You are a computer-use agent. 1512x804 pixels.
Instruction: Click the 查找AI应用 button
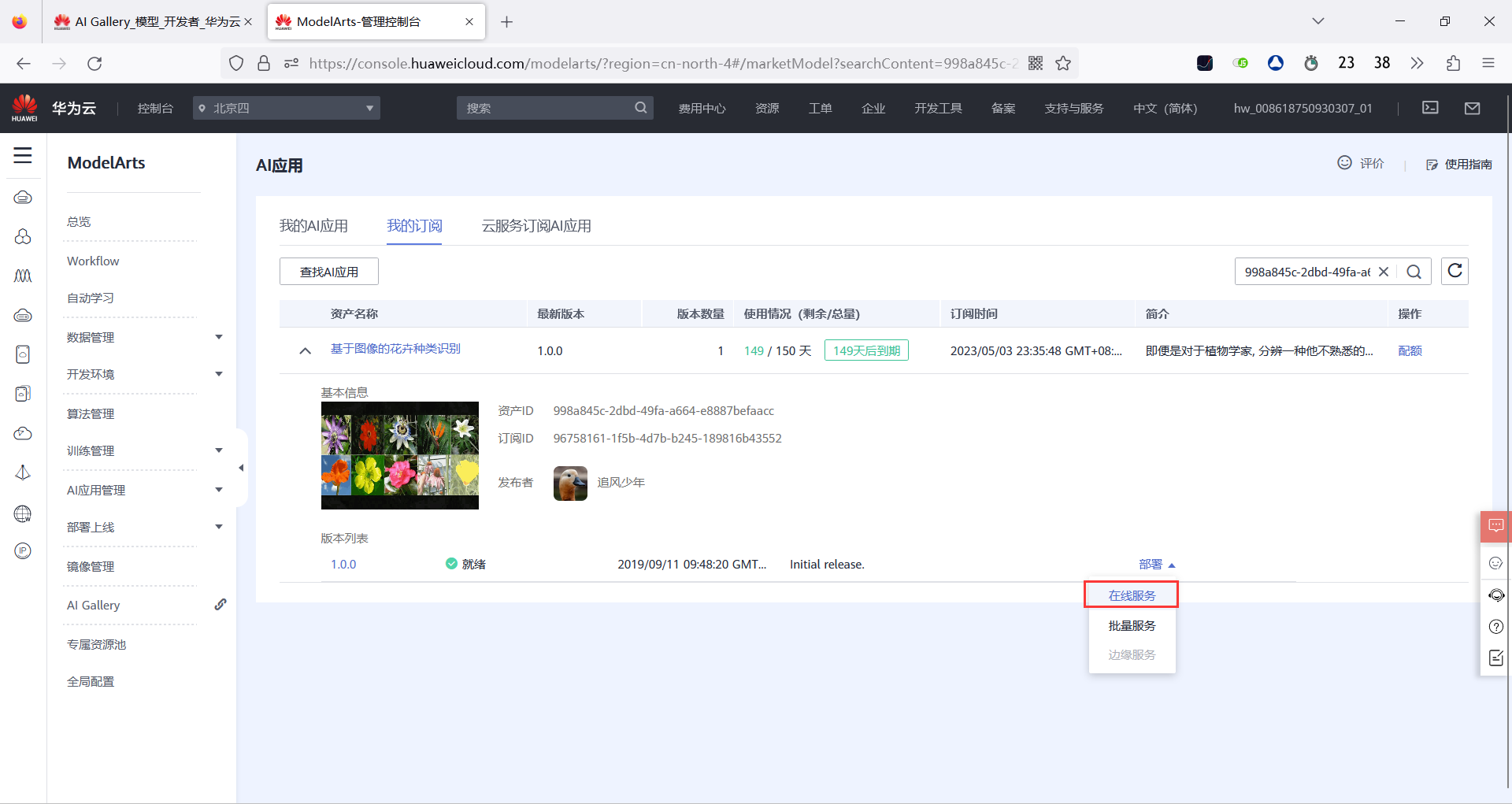pos(329,271)
